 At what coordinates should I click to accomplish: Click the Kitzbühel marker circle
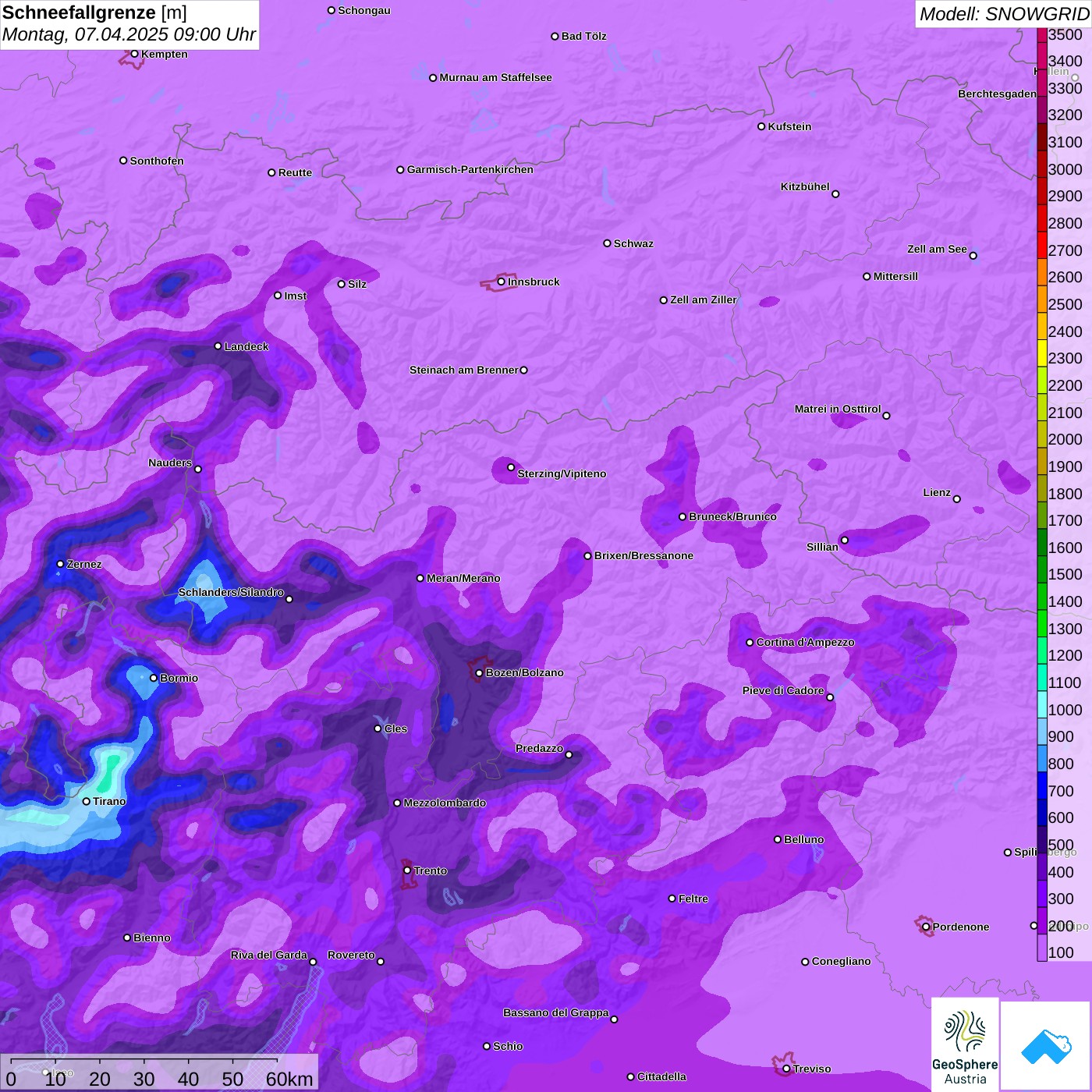[835, 194]
